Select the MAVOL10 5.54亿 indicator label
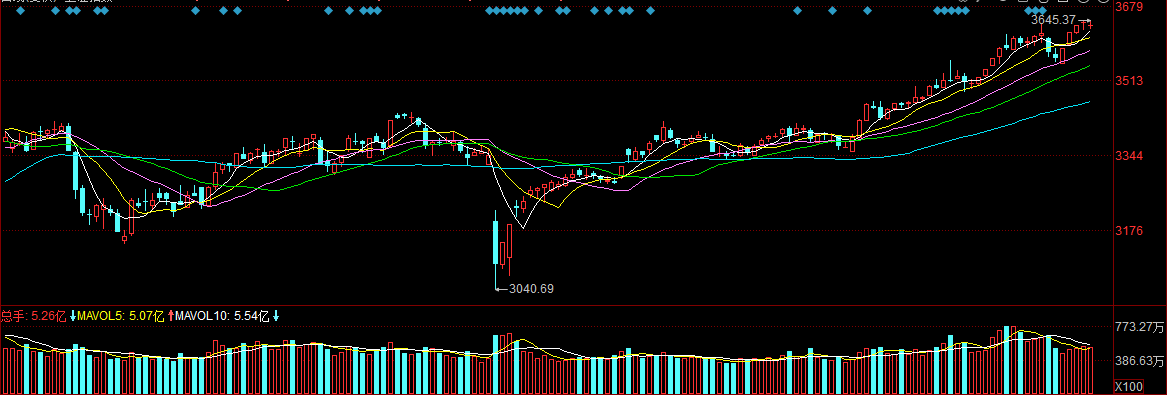 click(x=223, y=316)
